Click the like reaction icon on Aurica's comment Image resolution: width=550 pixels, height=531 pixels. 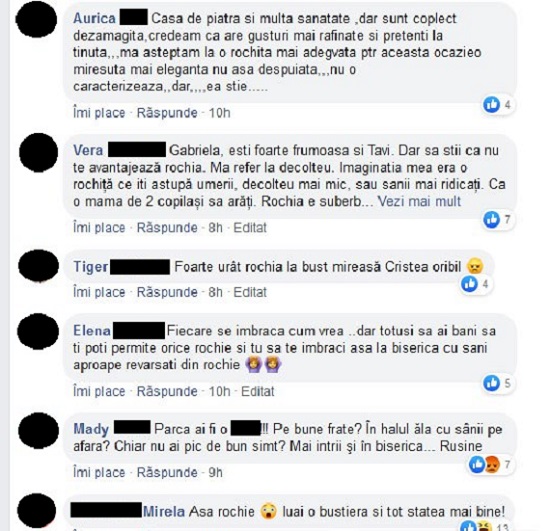tap(492, 105)
